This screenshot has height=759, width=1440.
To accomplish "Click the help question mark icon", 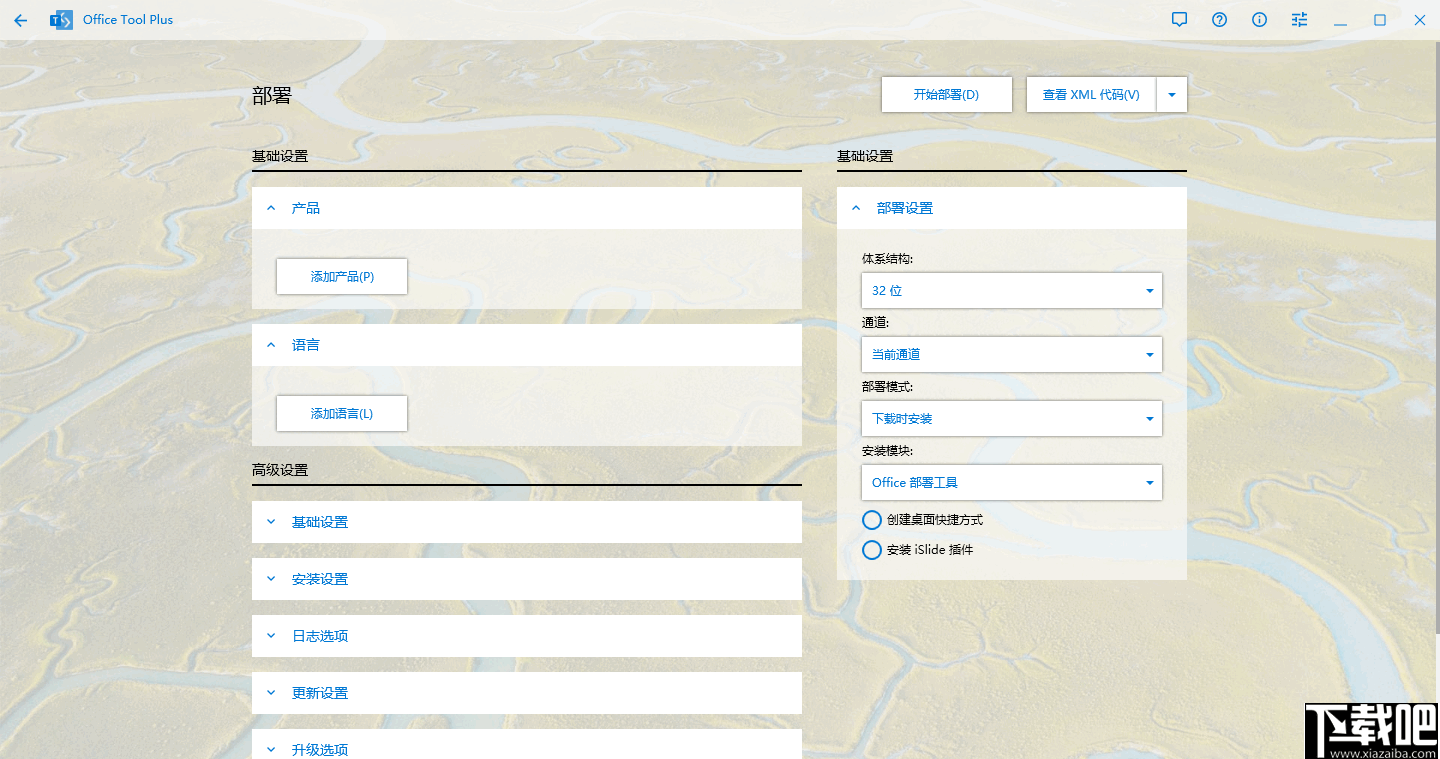I will (1219, 19).
